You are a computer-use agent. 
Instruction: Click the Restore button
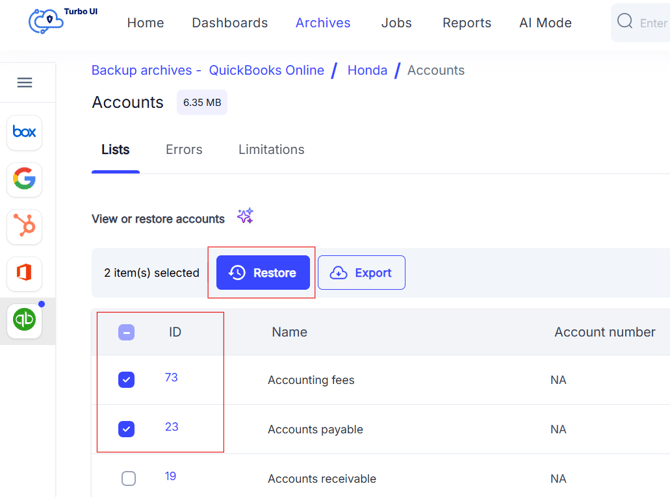coord(263,273)
